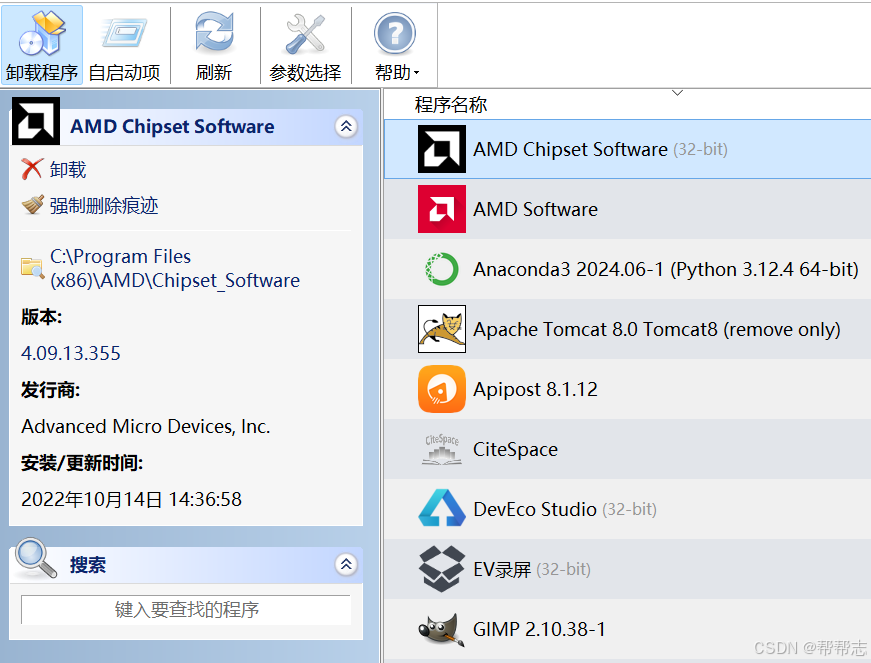Select the Anaconda3 green ring icon

point(442,269)
